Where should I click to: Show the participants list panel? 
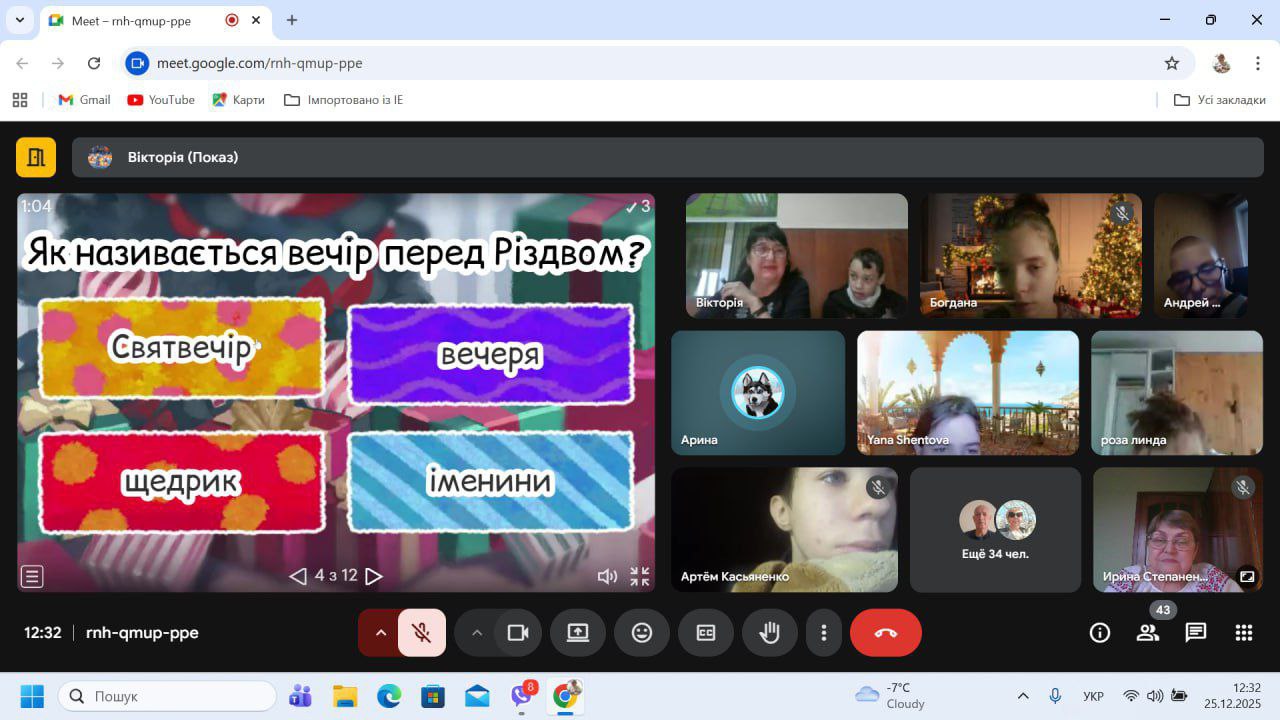(x=1147, y=633)
